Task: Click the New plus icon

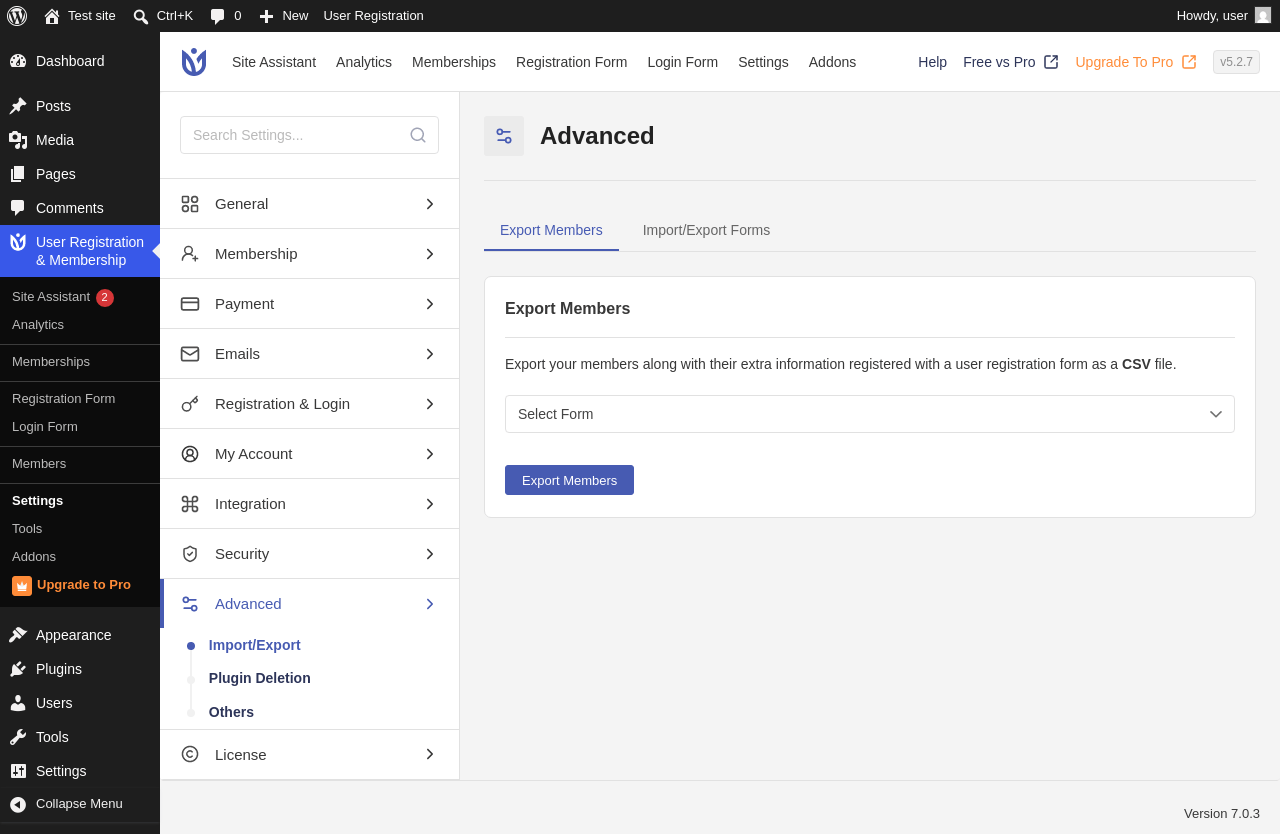Action: coord(266,16)
